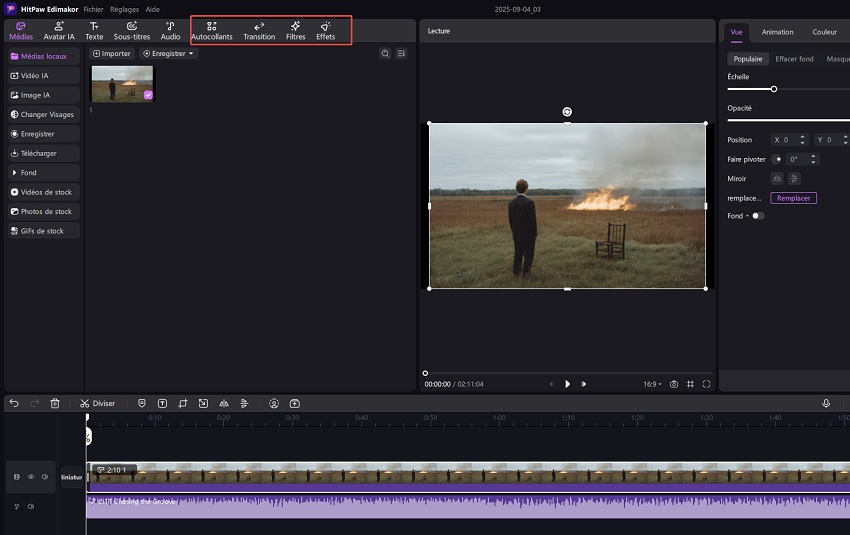The width and height of the screenshot is (850, 535).
Task: Open the Aide menu
Action: click(152, 9)
